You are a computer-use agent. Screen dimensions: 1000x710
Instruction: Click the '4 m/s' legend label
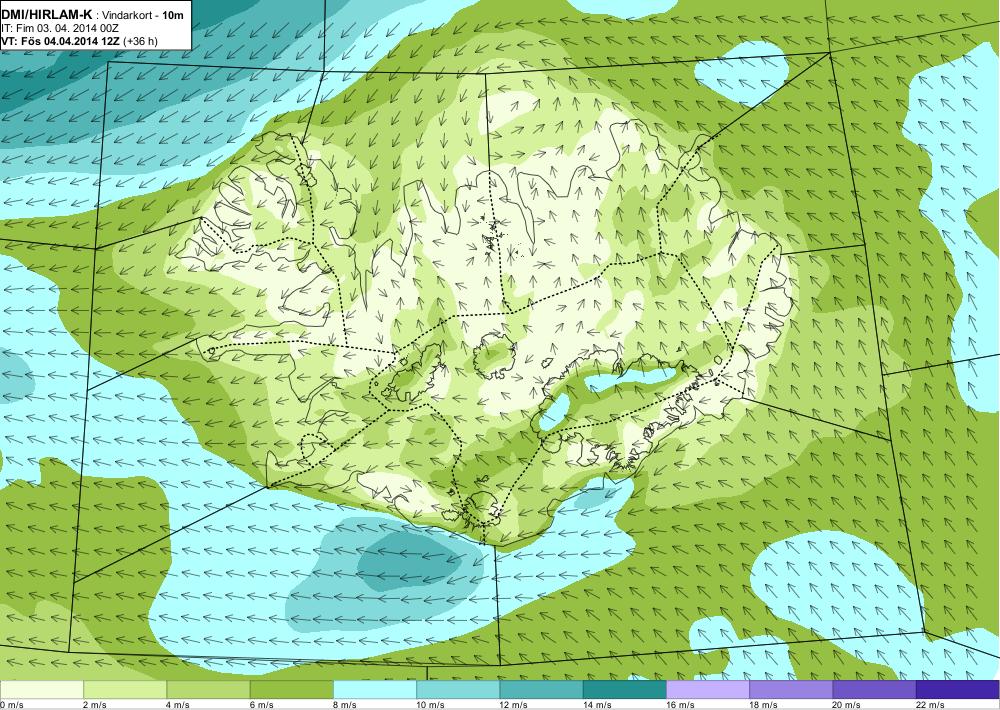[x=177, y=705]
